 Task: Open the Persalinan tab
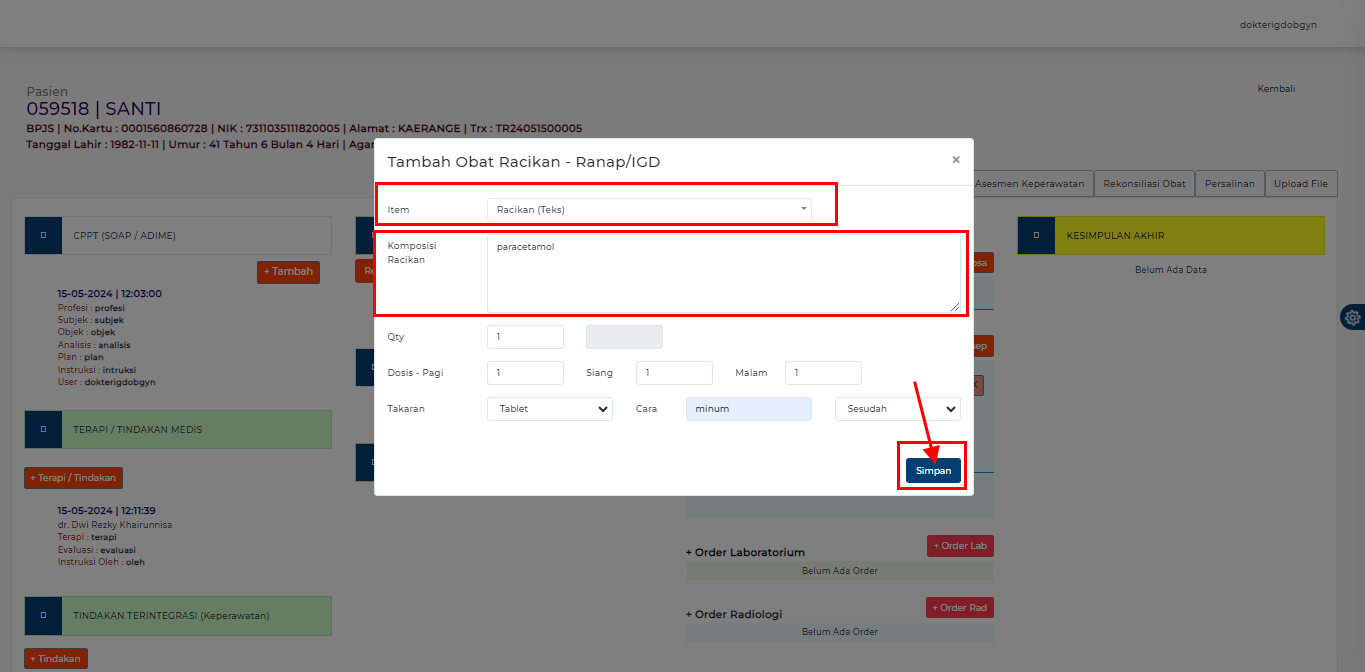click(1230, 184)
